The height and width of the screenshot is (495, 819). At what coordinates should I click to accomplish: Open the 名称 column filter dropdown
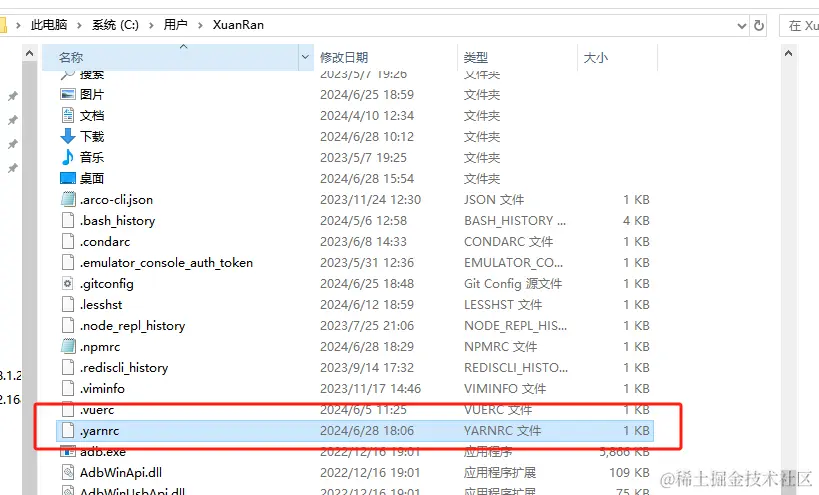(306, 57)
